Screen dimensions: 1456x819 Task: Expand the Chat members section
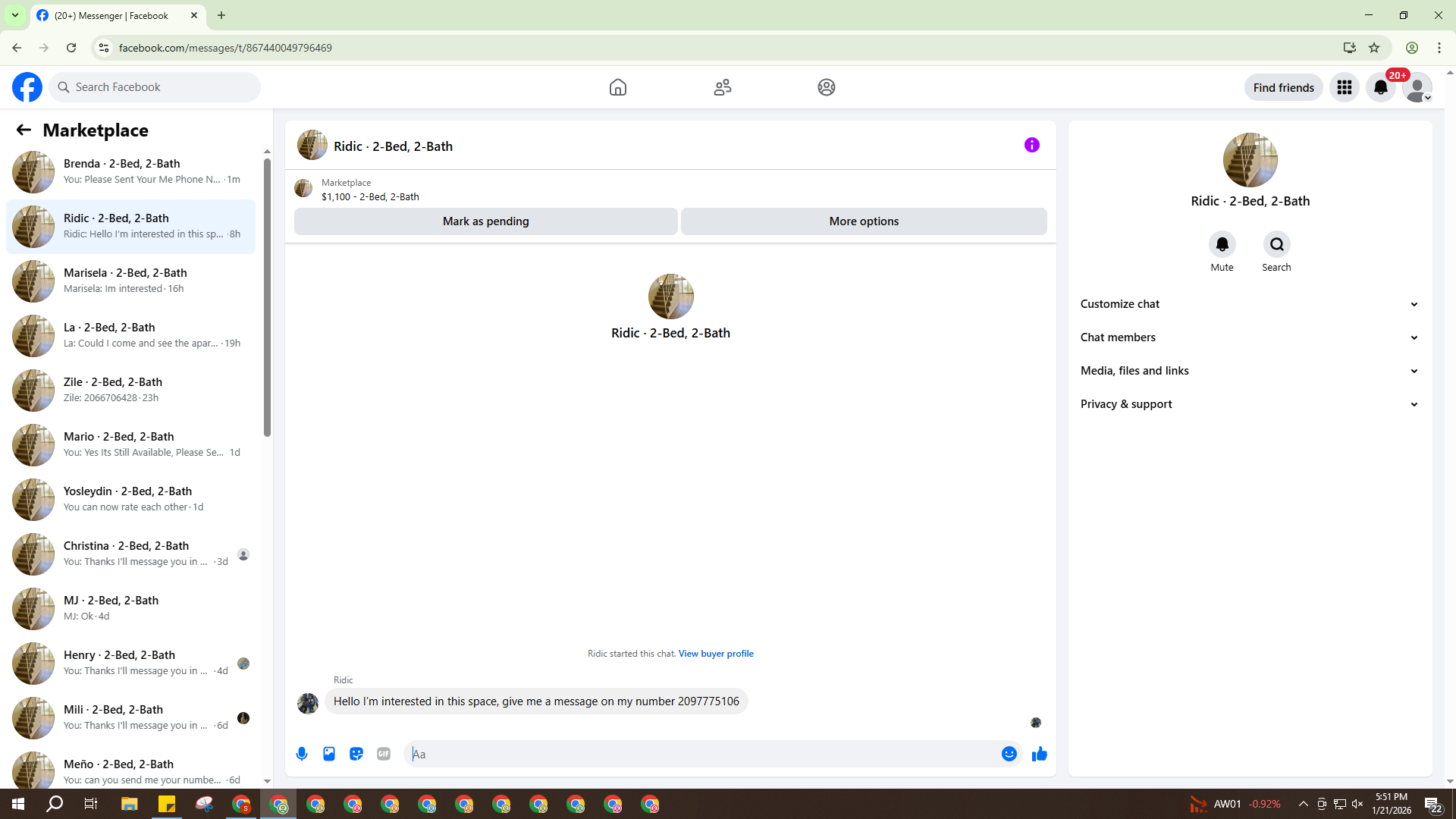[1249, 337]
